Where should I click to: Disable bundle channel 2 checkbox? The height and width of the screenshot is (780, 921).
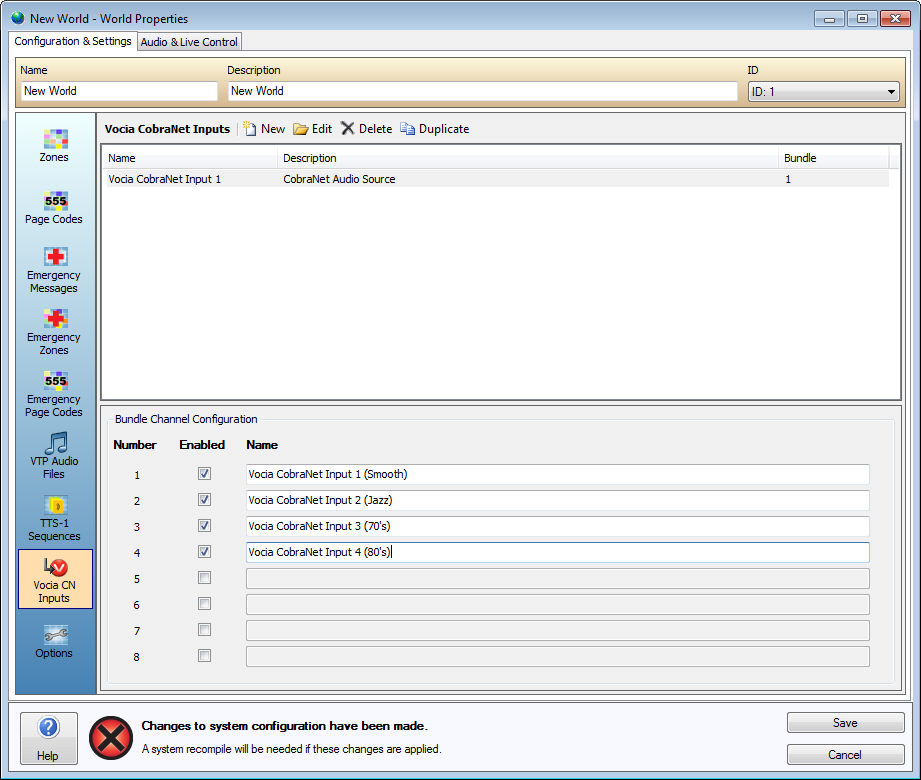(204, 500)
